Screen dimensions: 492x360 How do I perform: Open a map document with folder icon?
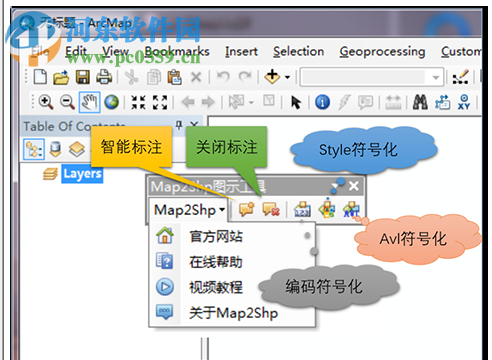click(61, 77)
